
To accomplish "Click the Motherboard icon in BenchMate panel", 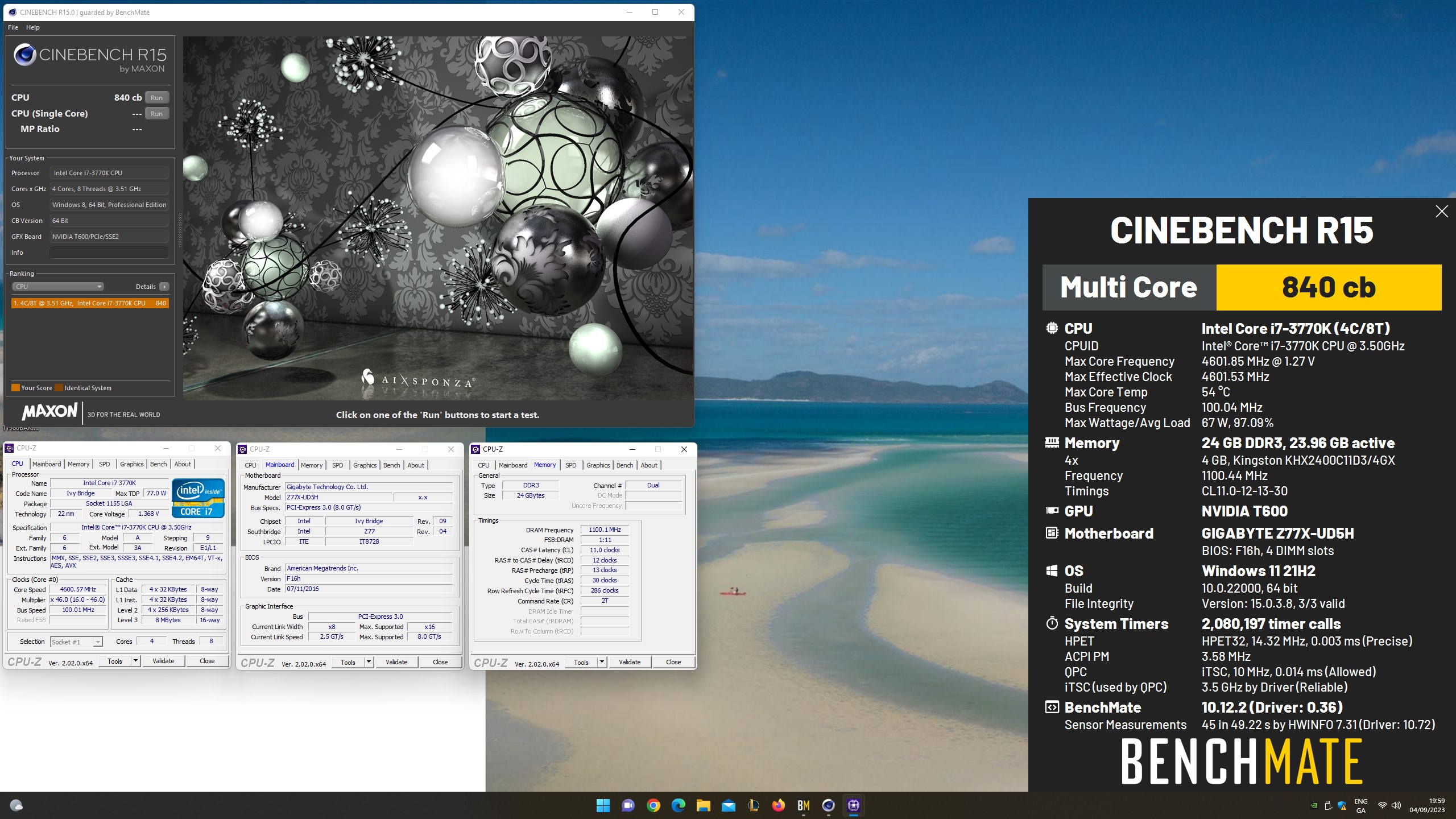I will pos(1052,533).
